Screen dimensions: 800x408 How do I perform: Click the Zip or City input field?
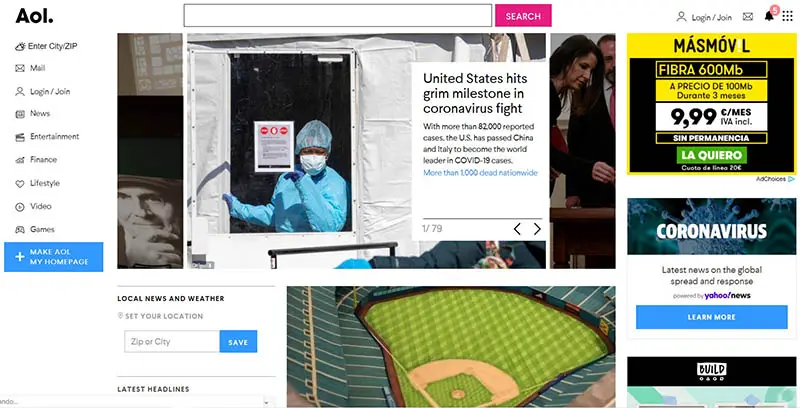click(x=172, y=342)
